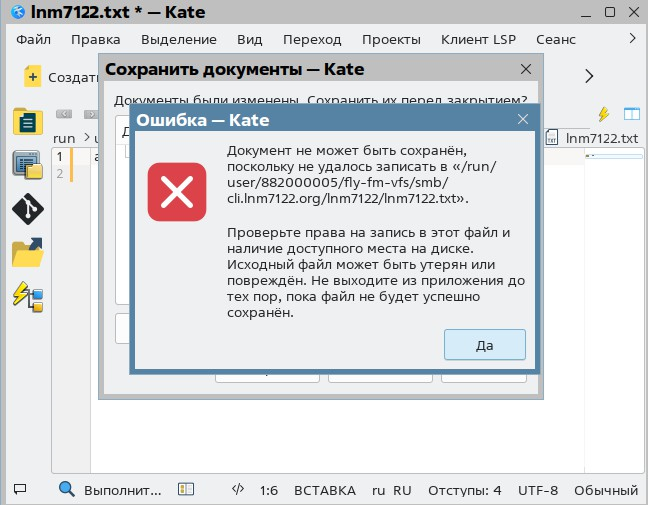The height and width of the screenshot is (505, 648).
Task: Click the code tag icon in status bar
Action: (x=238, y=489)
